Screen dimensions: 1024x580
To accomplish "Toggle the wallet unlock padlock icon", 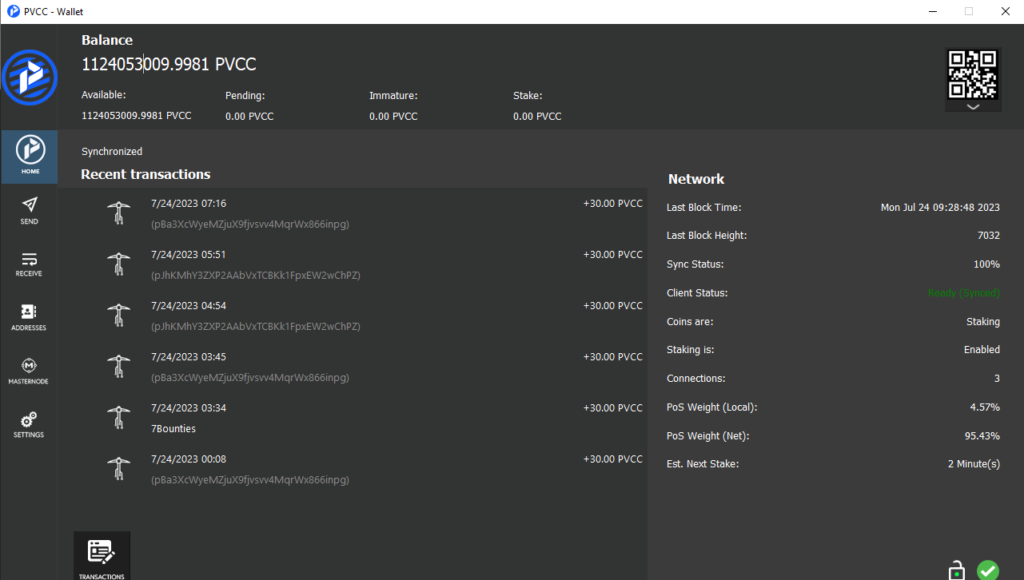I will (x=955, y=568).
